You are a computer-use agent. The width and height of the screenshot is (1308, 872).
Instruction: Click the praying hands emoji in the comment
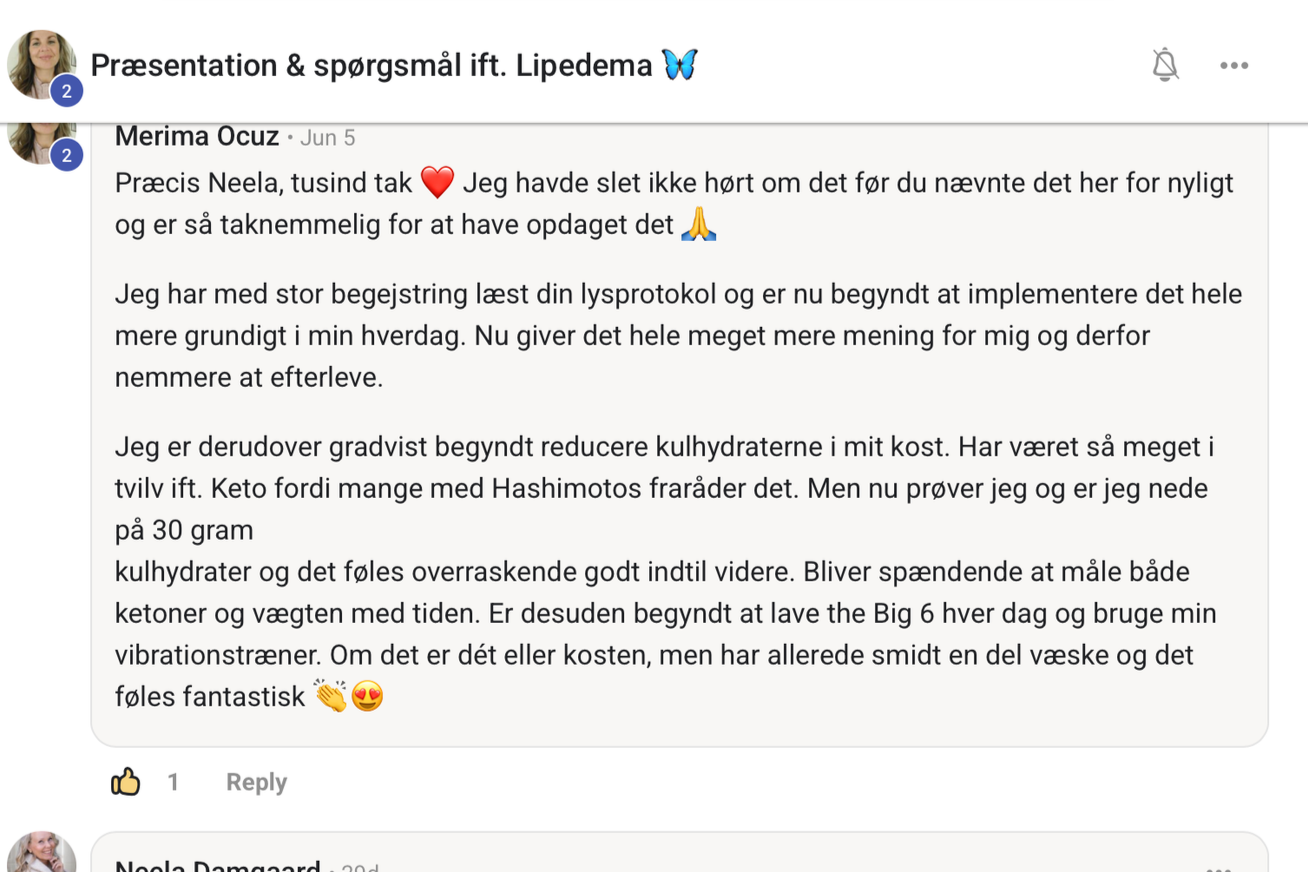pyautogui.click(x=698, y=225)
